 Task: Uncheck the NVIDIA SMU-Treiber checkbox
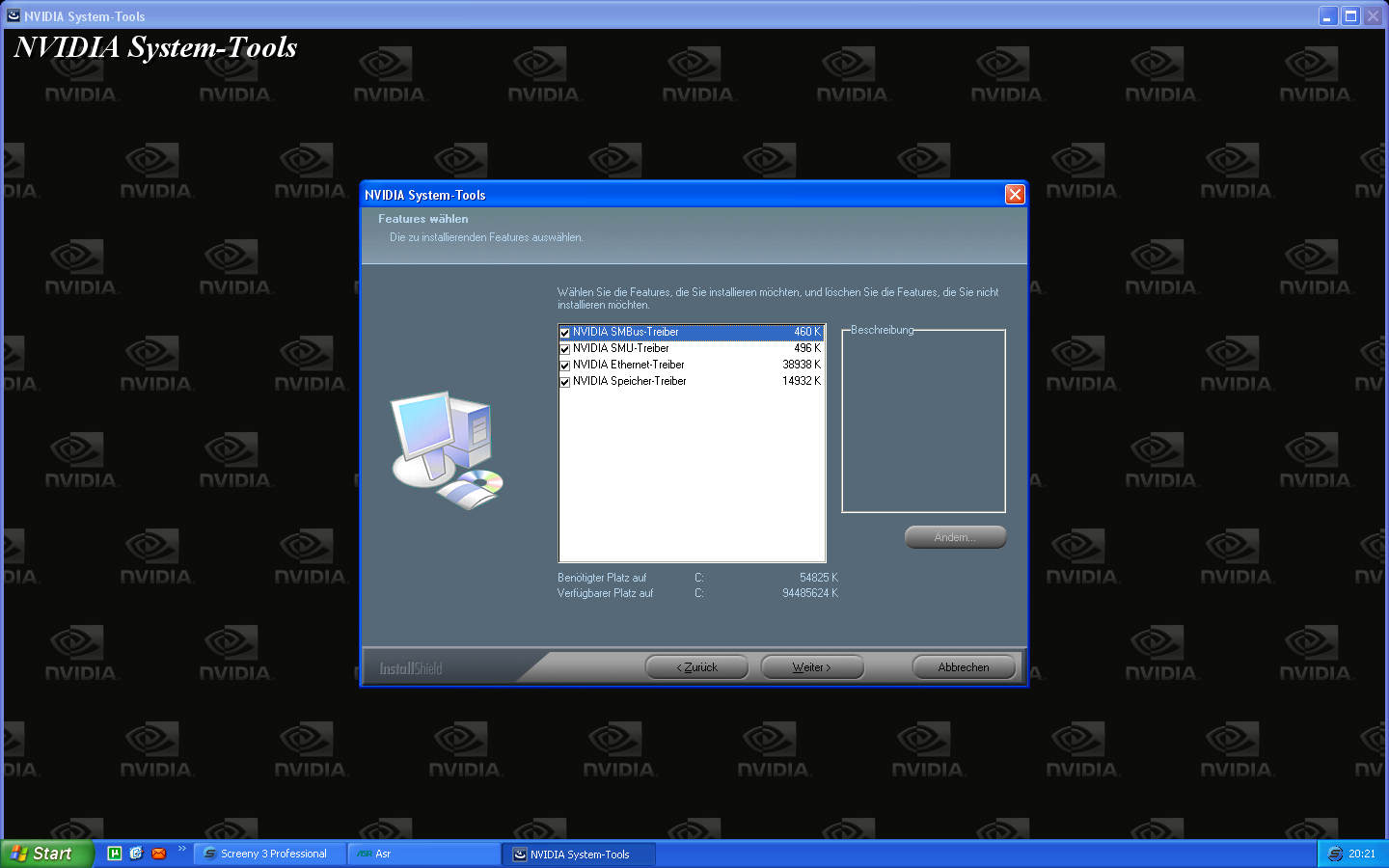[565, 349]
